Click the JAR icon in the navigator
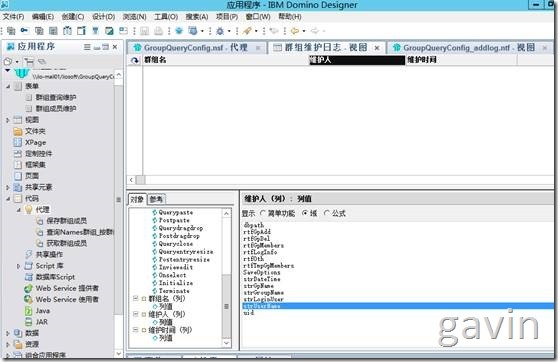 [x=28, y=322]
